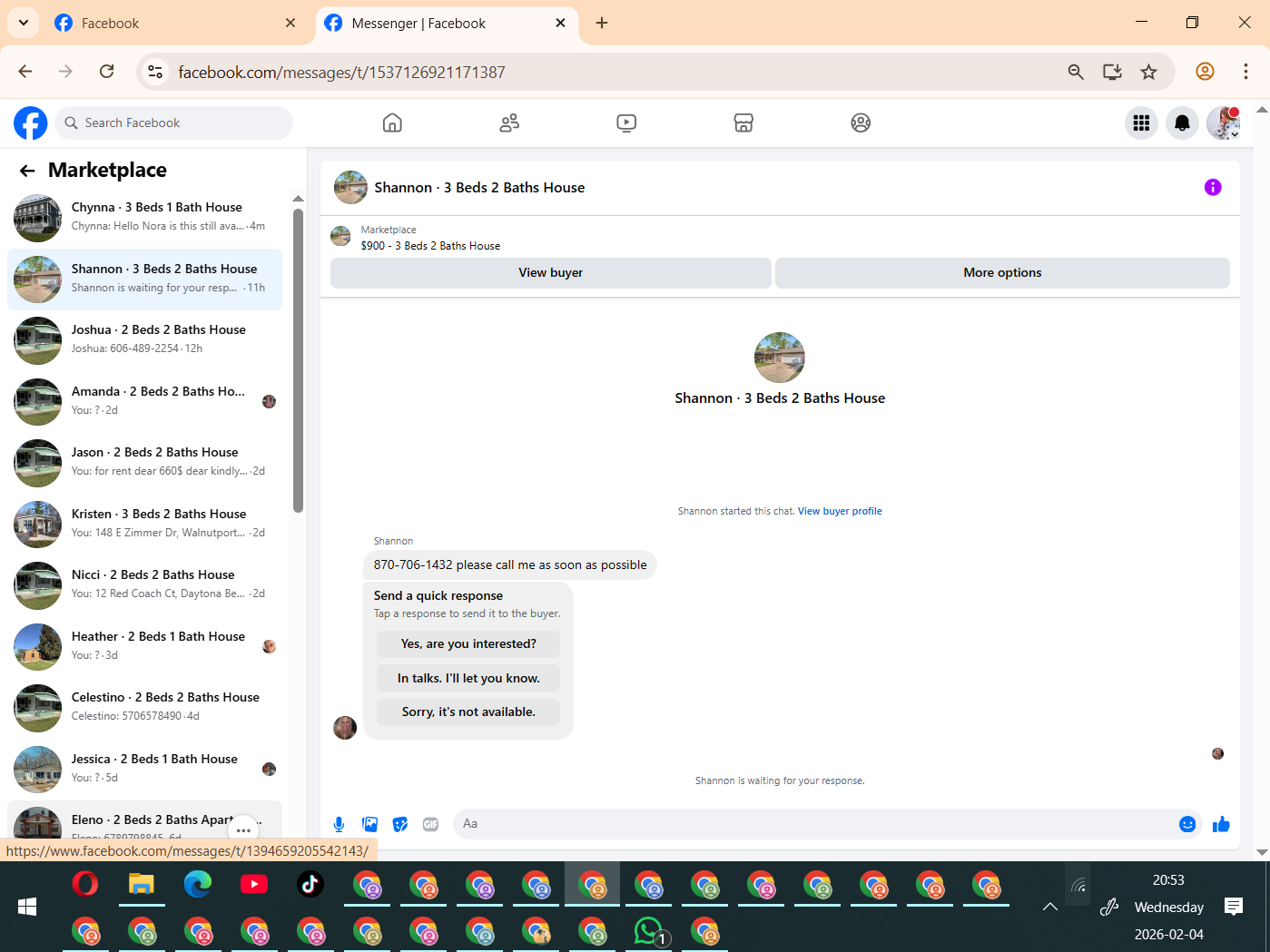Open Heather 2 Beds 1 Bath House chat
Image resolution: width=1270 pixels, height=952 pixels.
pyautogui.click(x=145, y=647)
